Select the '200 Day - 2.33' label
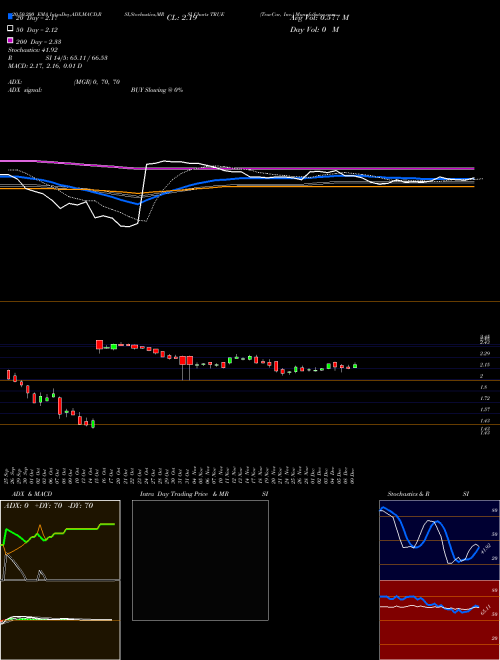This screenshot has height=660, width=500. click(x=38, y=41)
